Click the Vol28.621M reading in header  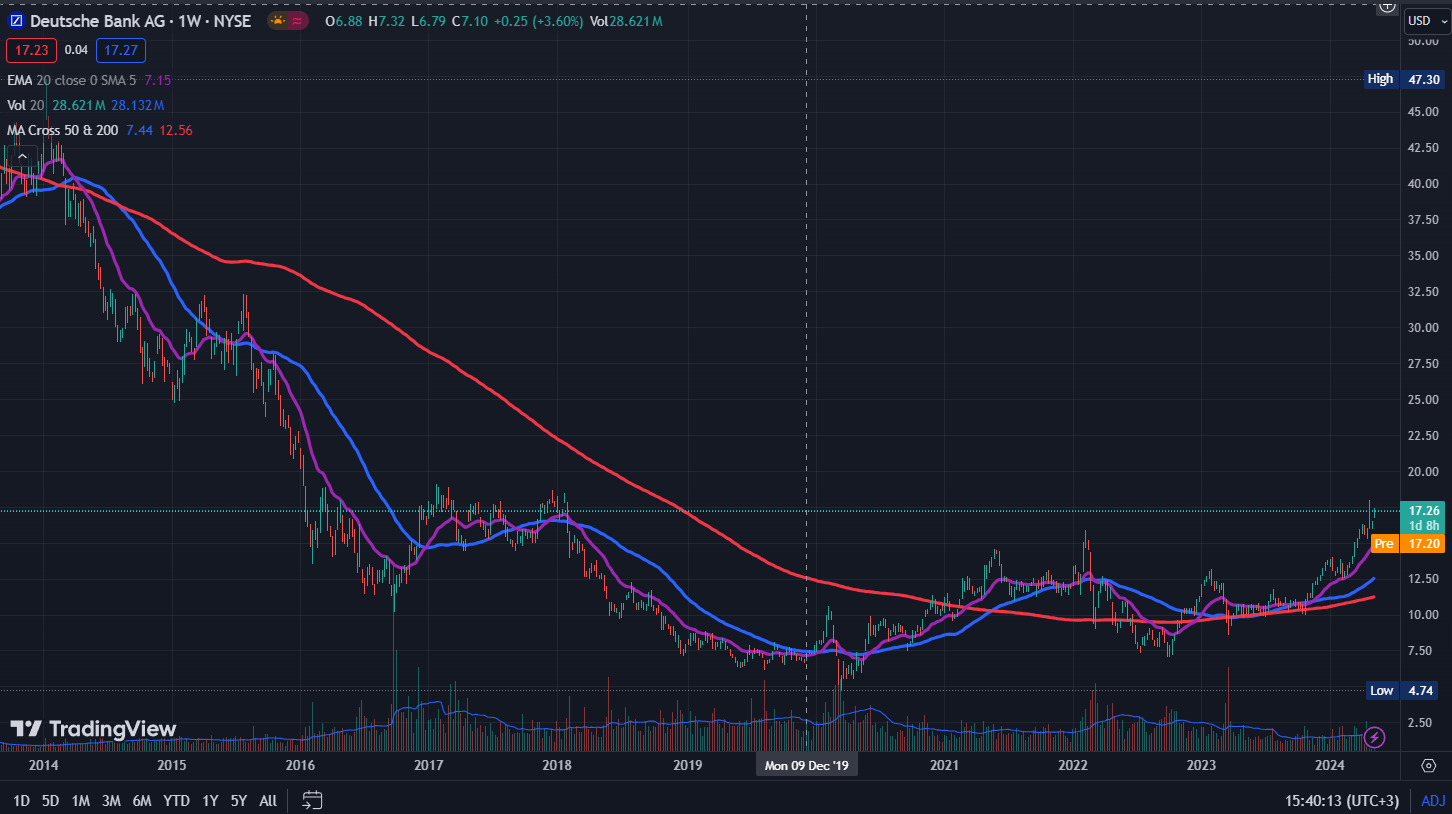625,21
